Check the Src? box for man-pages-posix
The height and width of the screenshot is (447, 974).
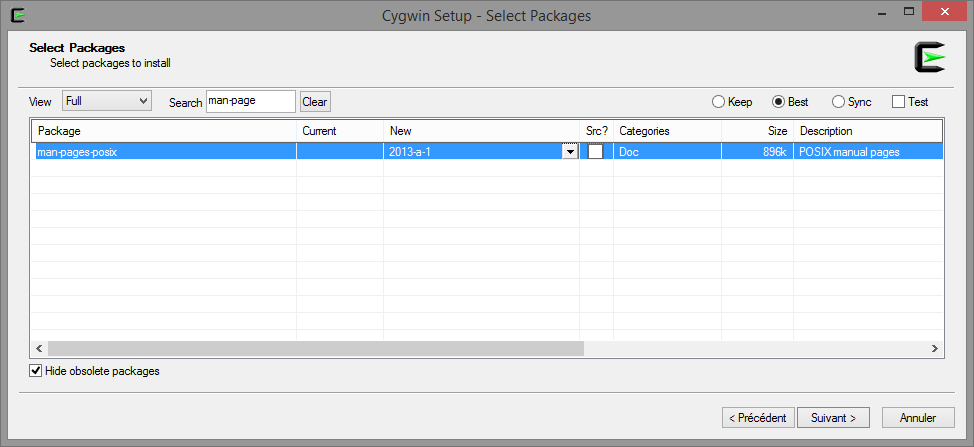coord(596,151)
